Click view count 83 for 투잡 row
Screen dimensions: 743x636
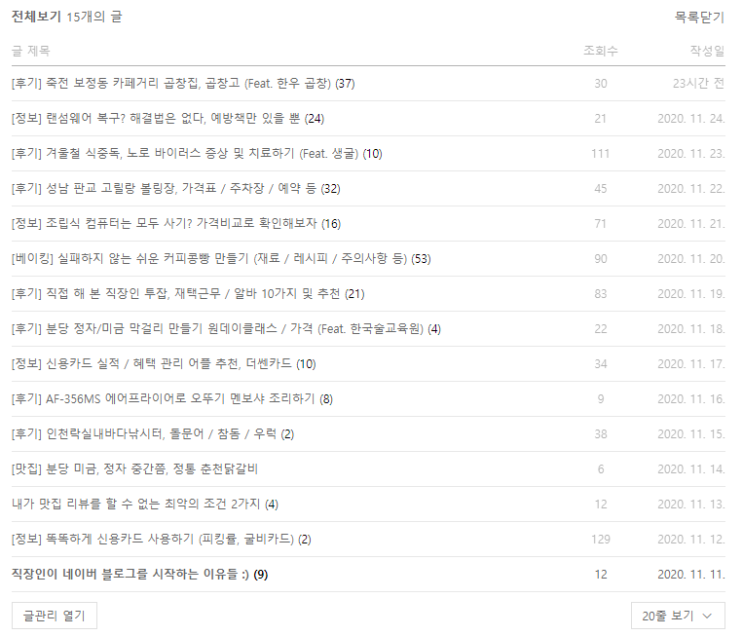click(x=600, y=294)
